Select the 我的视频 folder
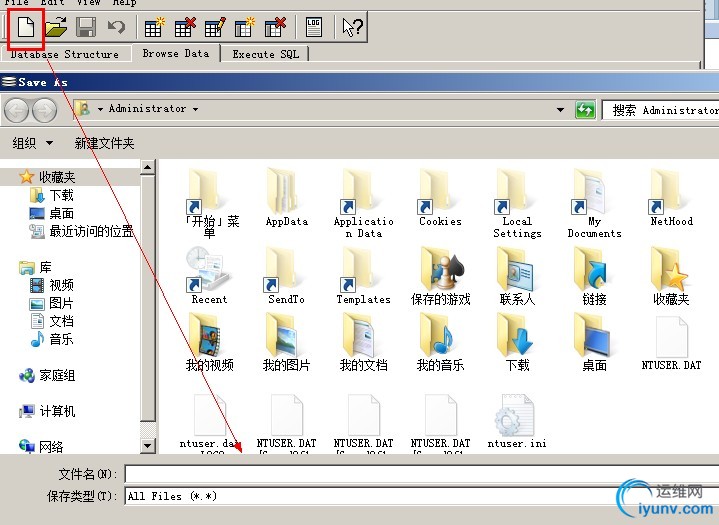Screen dimensions: 719x525 click(210, 342)
